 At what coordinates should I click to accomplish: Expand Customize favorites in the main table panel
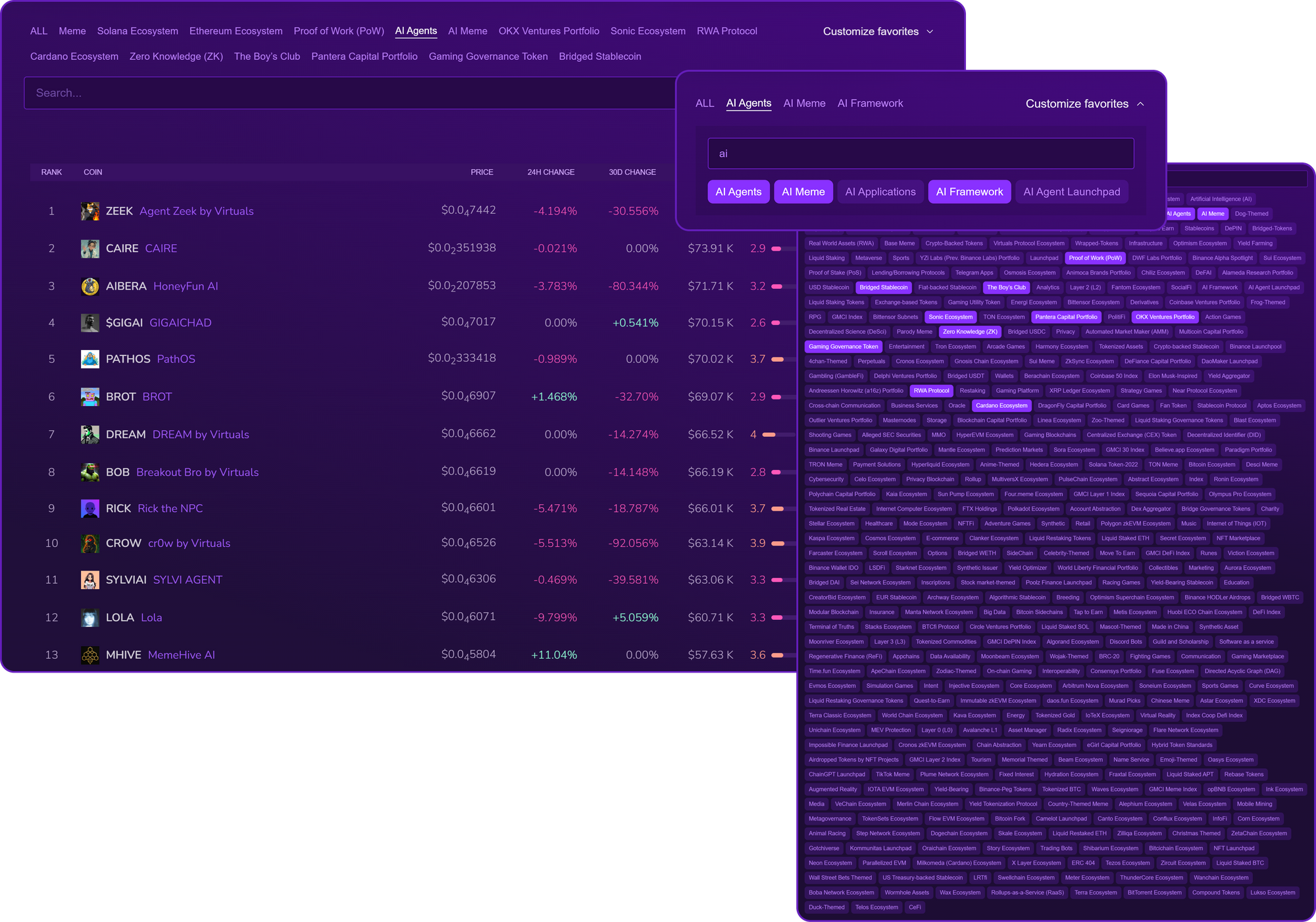point(878,32)
